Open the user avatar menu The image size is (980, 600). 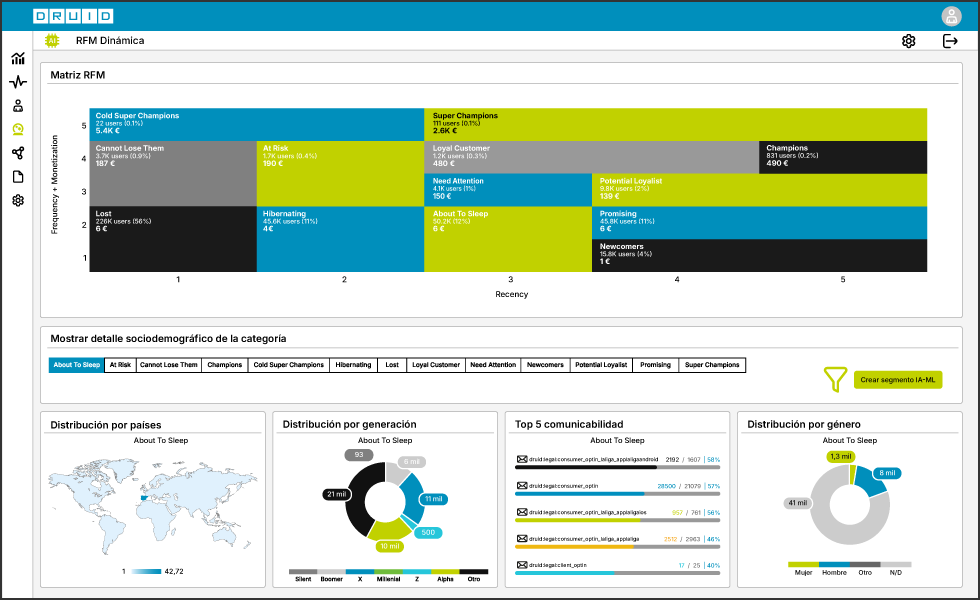point(951,16)
